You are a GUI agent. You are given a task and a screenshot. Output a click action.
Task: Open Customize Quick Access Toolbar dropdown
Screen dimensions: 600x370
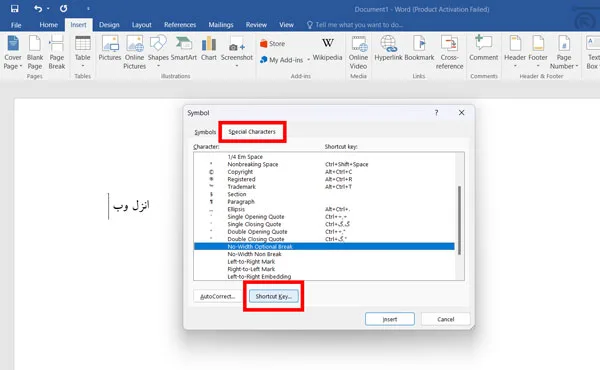(x=88, y=8)
